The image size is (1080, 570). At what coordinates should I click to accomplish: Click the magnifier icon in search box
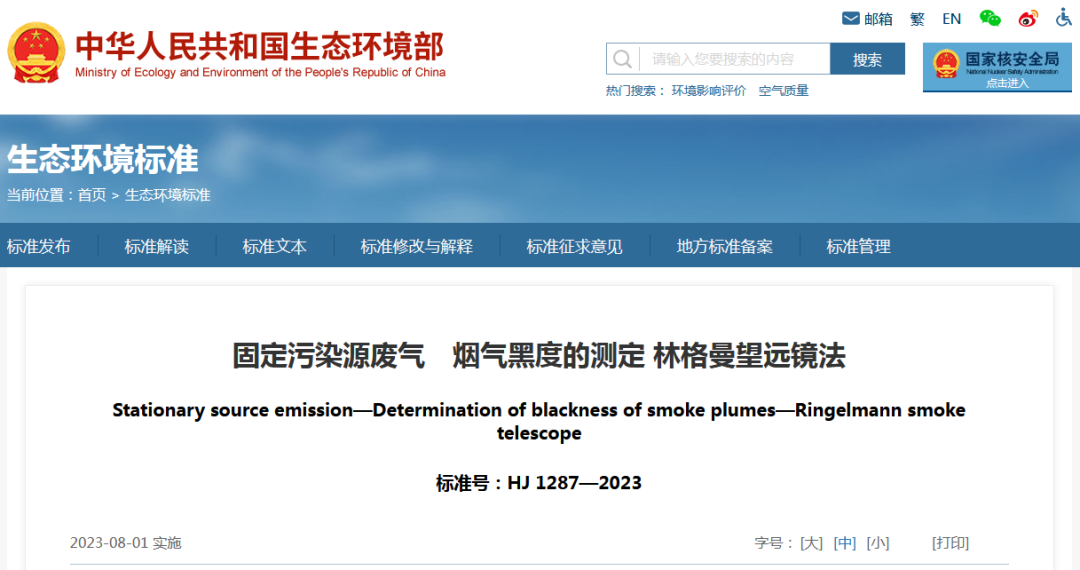pos(622,59)
